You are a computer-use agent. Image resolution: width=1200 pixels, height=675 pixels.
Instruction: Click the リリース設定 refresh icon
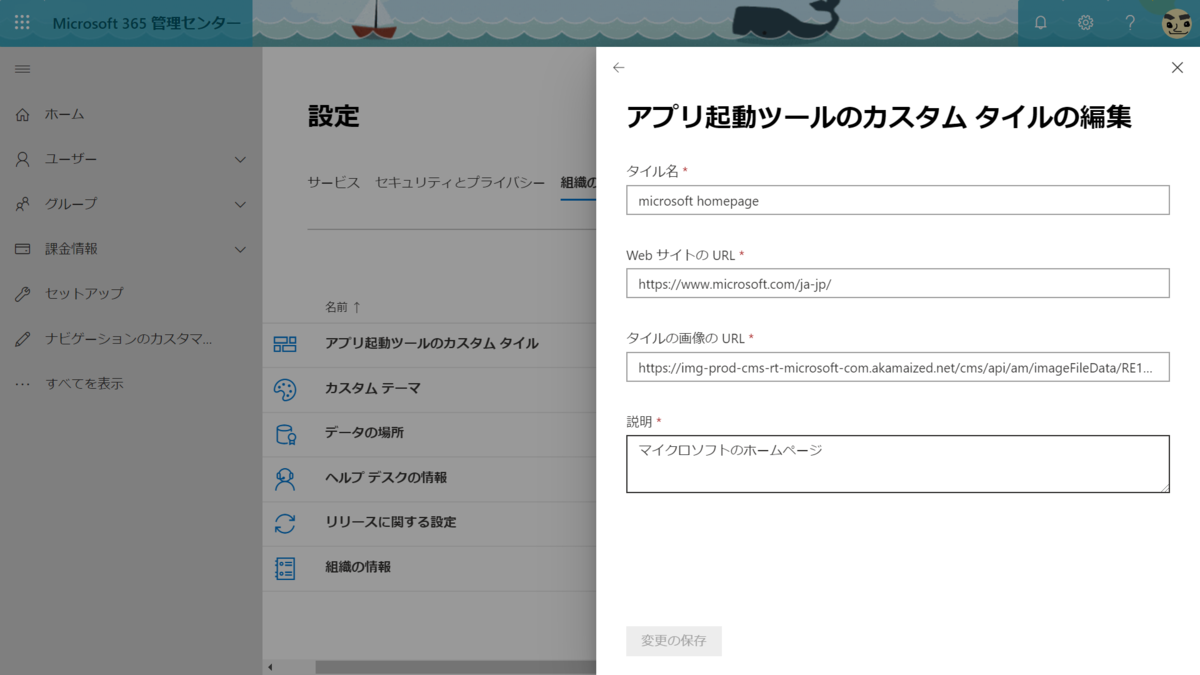[x=285, y=523]
